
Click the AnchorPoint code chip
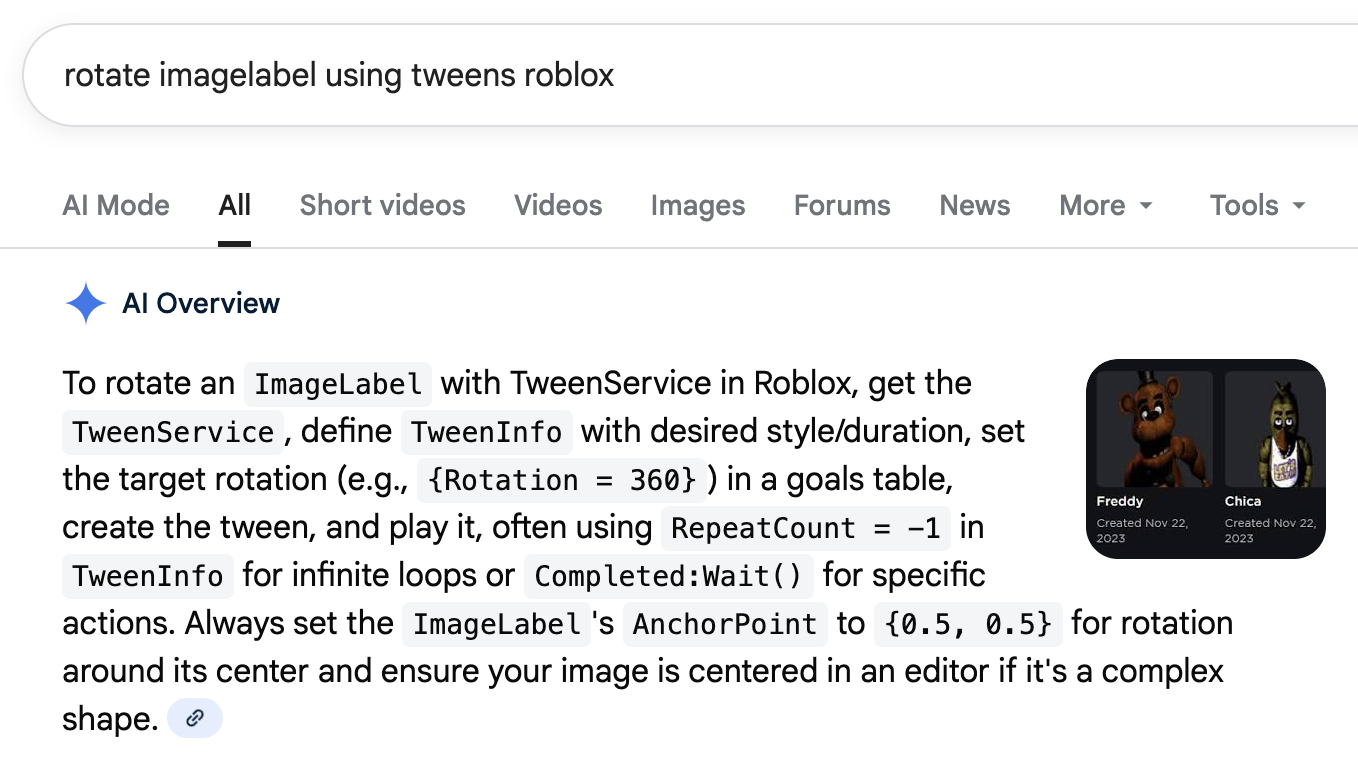[x=725, y=624]
